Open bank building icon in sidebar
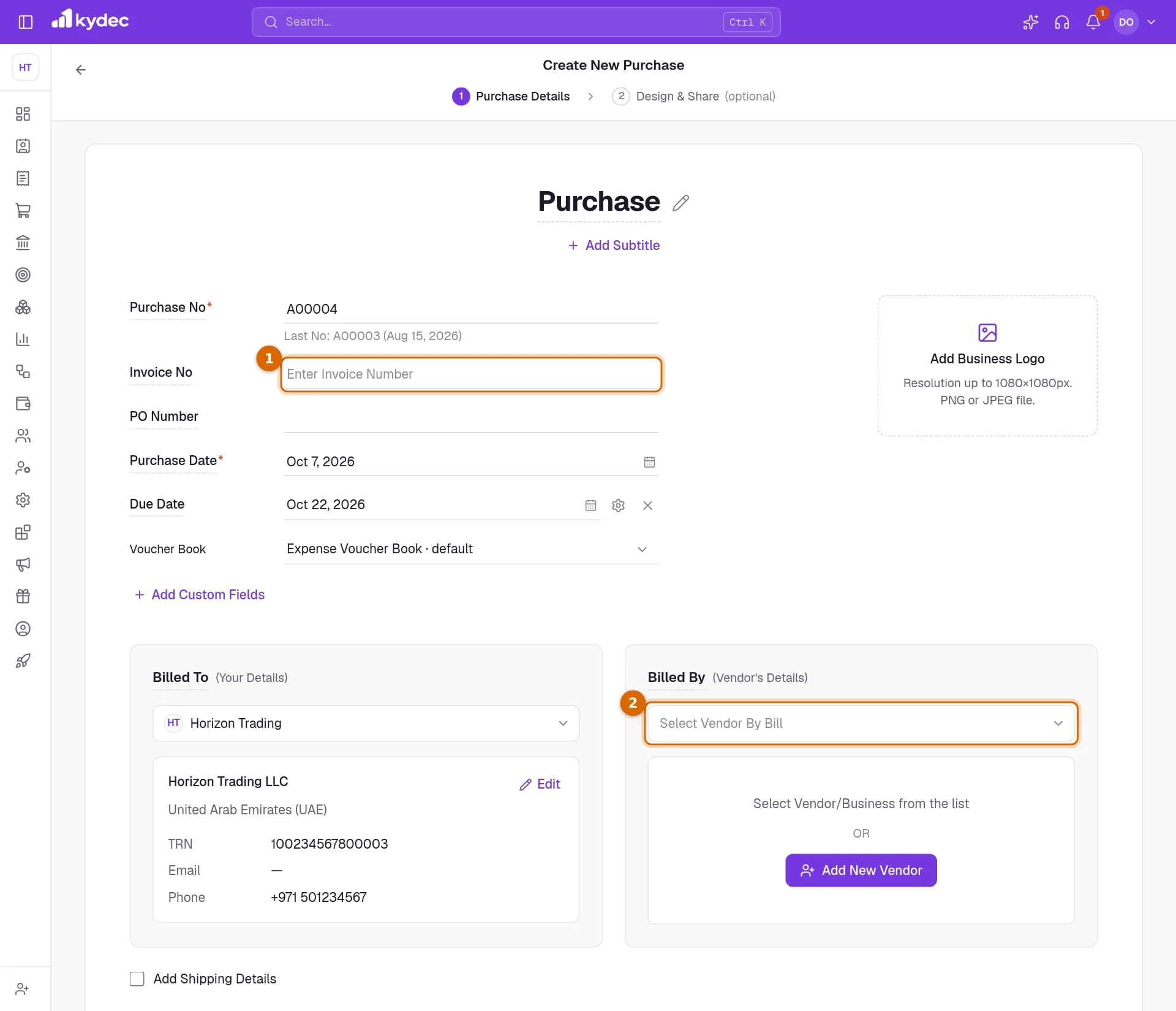This screenshot has height=1011, width=1176. tap(23, 243)
